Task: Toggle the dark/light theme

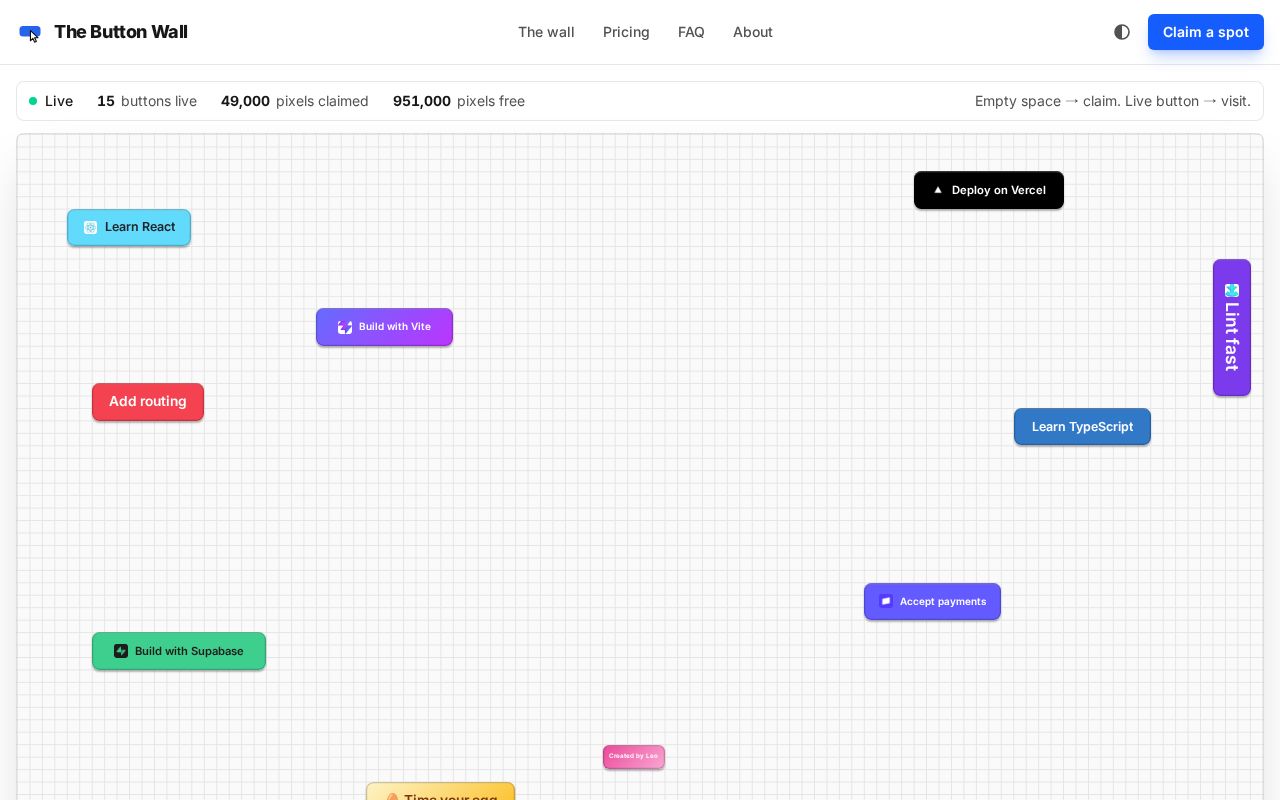Action: [x=1122, y=32]
